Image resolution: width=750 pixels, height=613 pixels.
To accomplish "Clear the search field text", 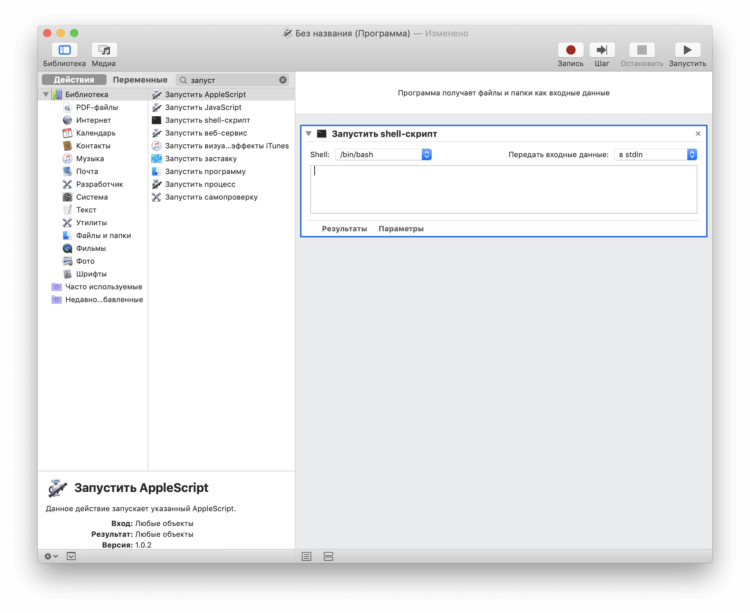I will click(283, 80).
